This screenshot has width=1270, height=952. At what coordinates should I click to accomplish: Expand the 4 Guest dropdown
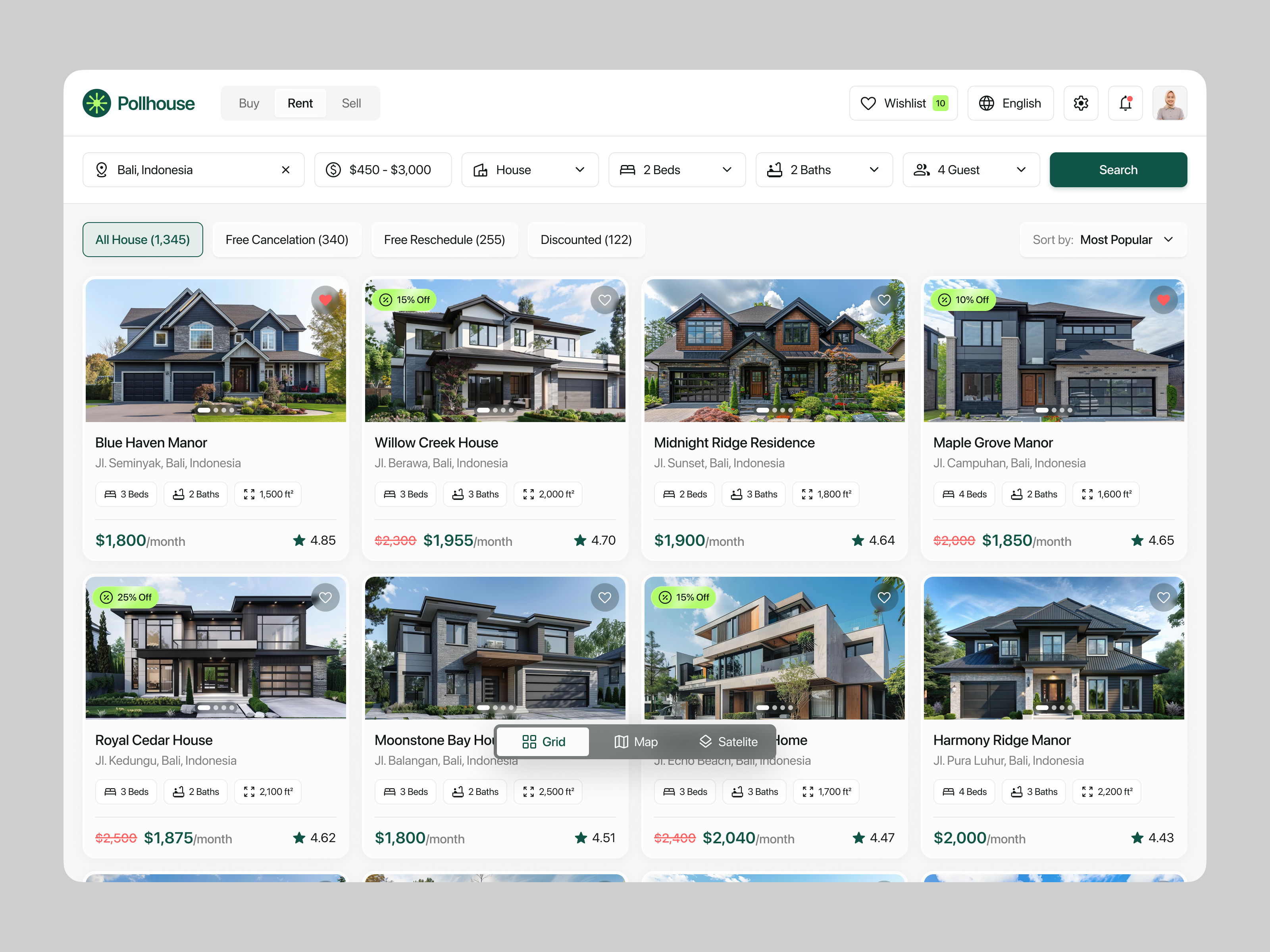coord(970,169)
